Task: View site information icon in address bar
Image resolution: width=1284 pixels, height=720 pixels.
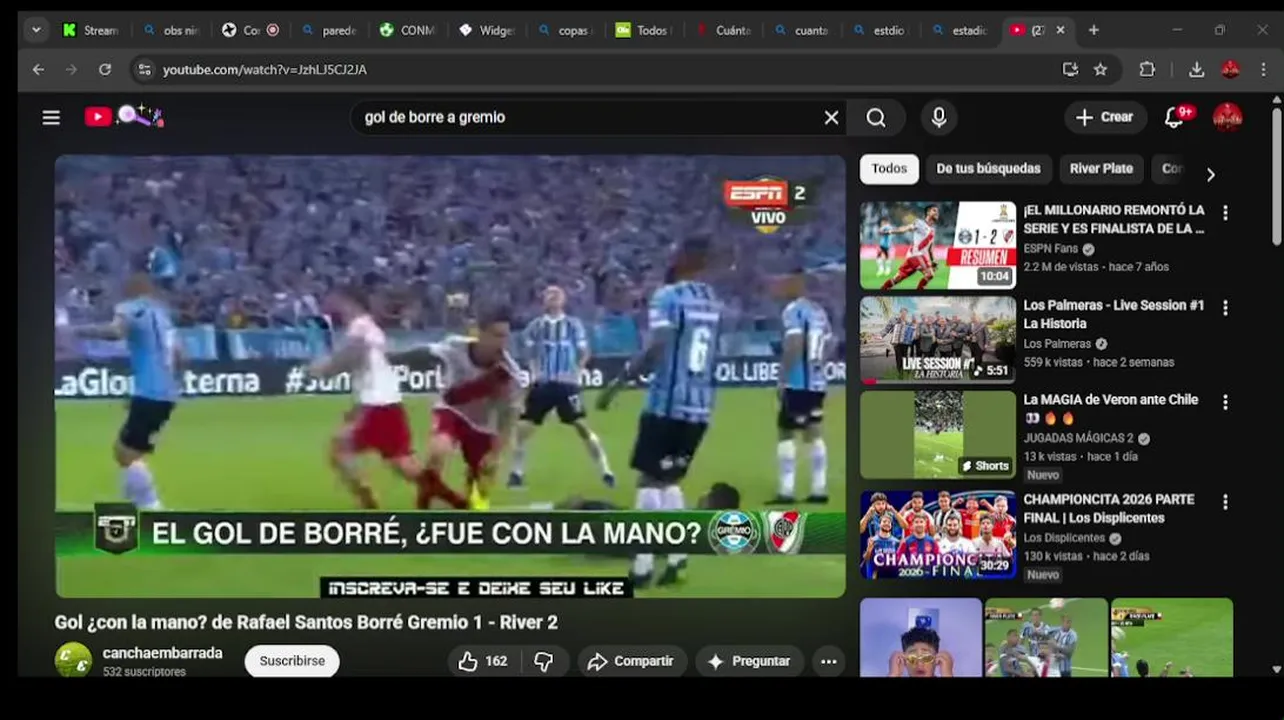Action: point(145,69)
